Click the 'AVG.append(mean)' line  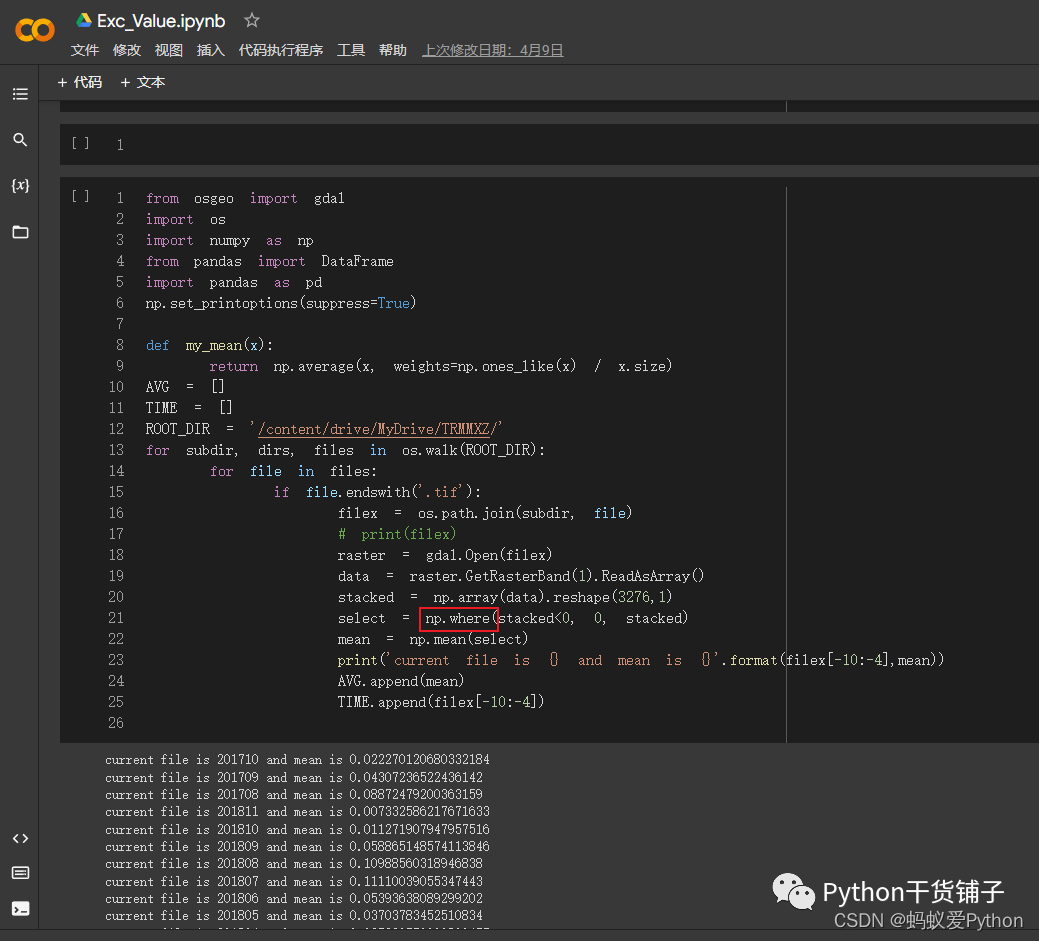coord(401,681)
